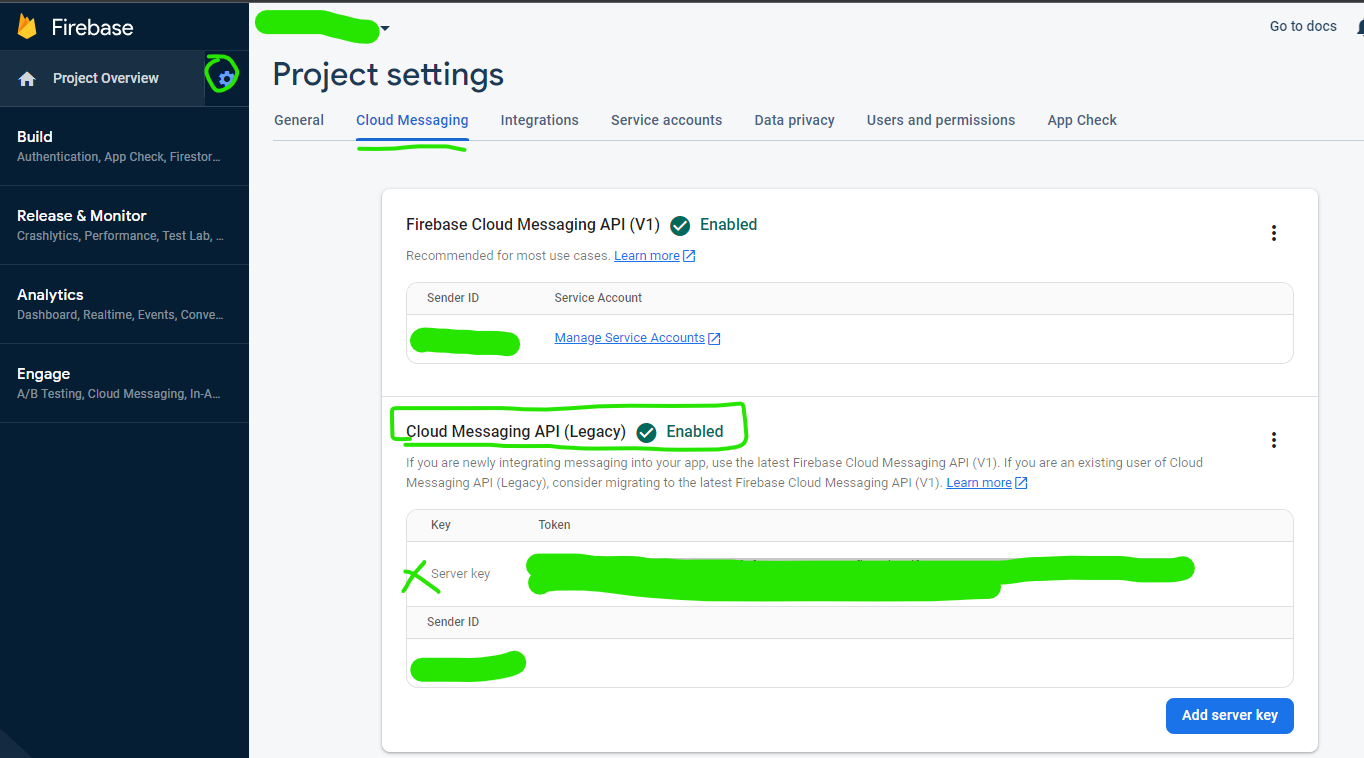Open the Data privacy tab
Image resolution: width=1364 pixels, height=758 pixels.
[794, 120]
